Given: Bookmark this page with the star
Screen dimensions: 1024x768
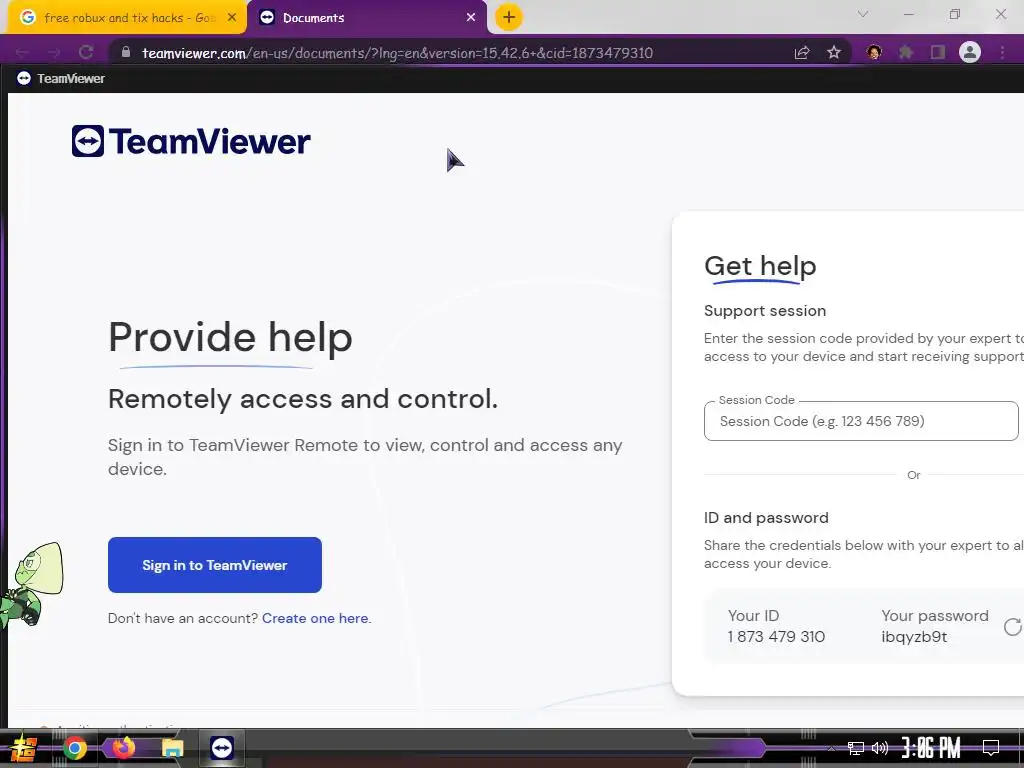Looking at the screenshot, I should (834, 53).
